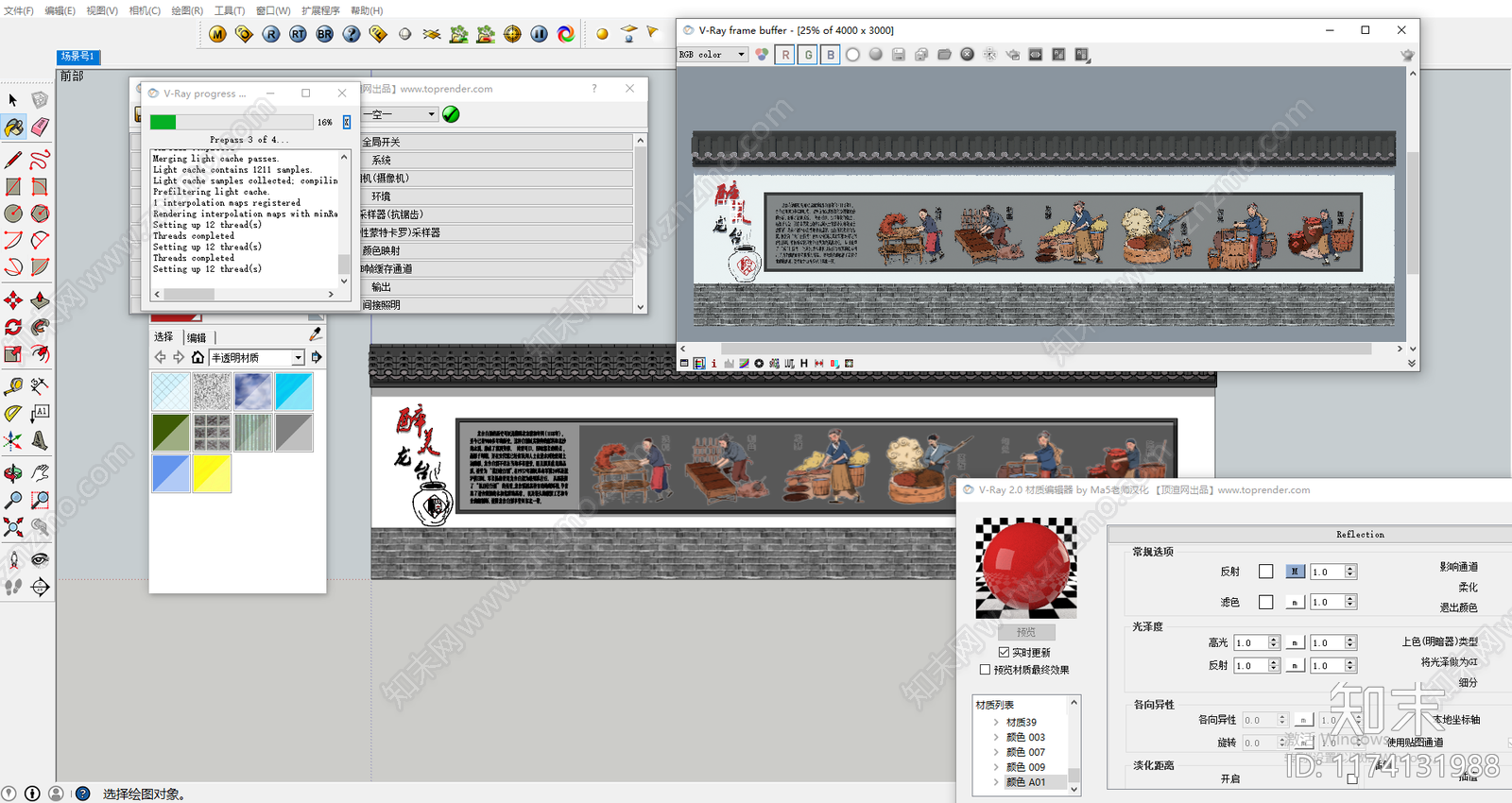Viewport: 1512px width, 803px height.
Task: Expand 颜色 007 in material list
Action: (x=996, y=752)
